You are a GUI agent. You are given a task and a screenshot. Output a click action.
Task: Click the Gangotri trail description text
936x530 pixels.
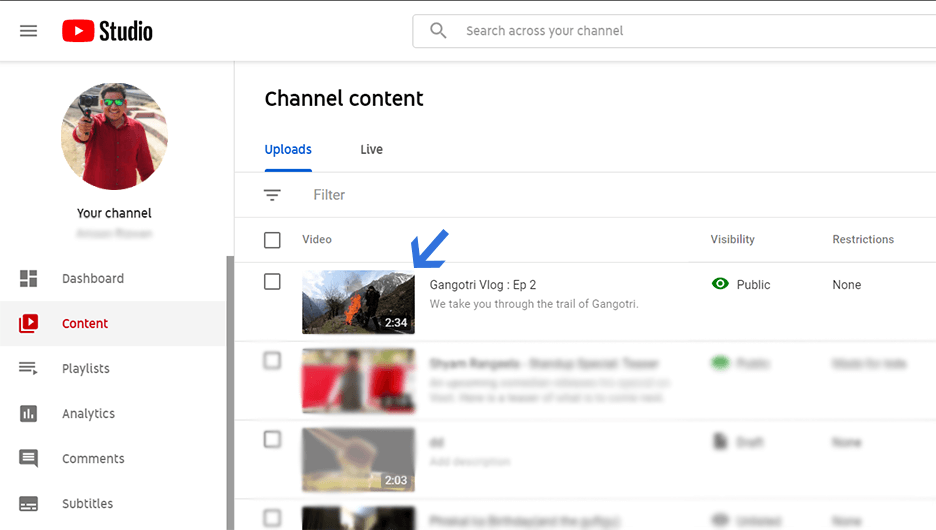click(x=534, y=304)
